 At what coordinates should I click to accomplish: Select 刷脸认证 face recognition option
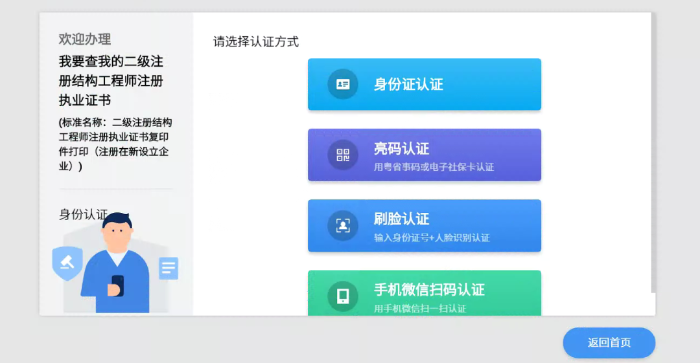click(x=424, y=225)
